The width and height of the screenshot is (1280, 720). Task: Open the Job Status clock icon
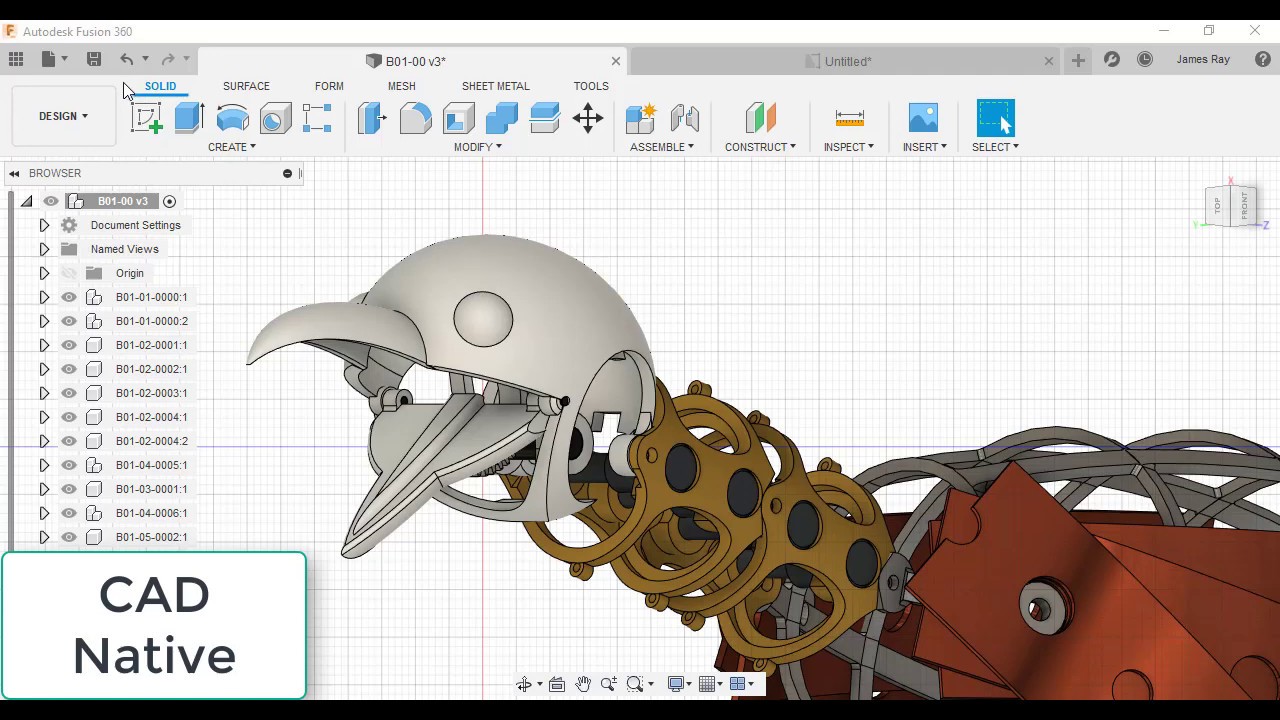[x=1145, y=60]
